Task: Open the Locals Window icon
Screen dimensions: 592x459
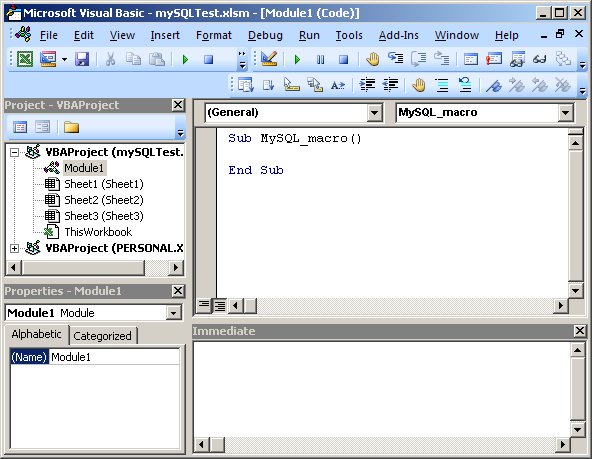Action: pyautogui.click(x=471, y=59)
